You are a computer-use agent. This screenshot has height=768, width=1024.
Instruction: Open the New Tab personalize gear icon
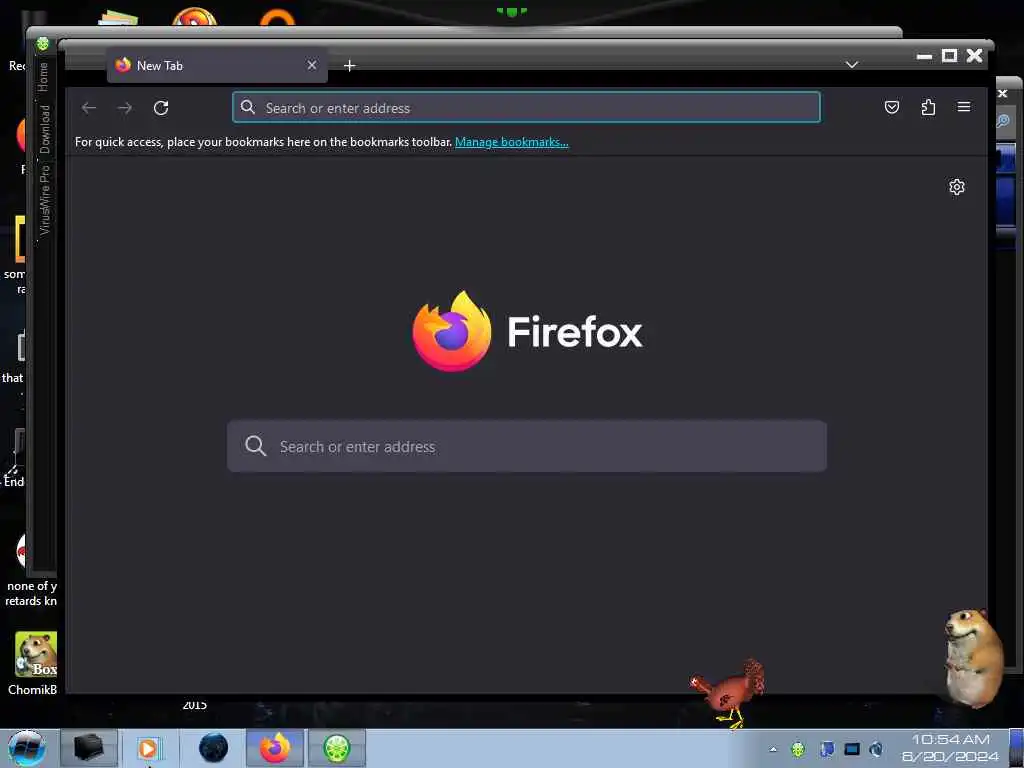click(957, 187)
